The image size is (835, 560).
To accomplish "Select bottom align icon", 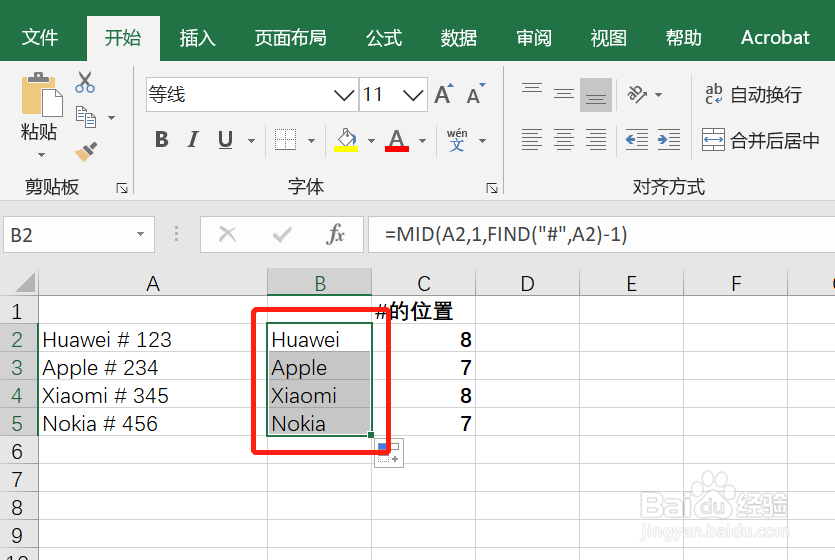I will pyautogui.click(x=596, y=94).
